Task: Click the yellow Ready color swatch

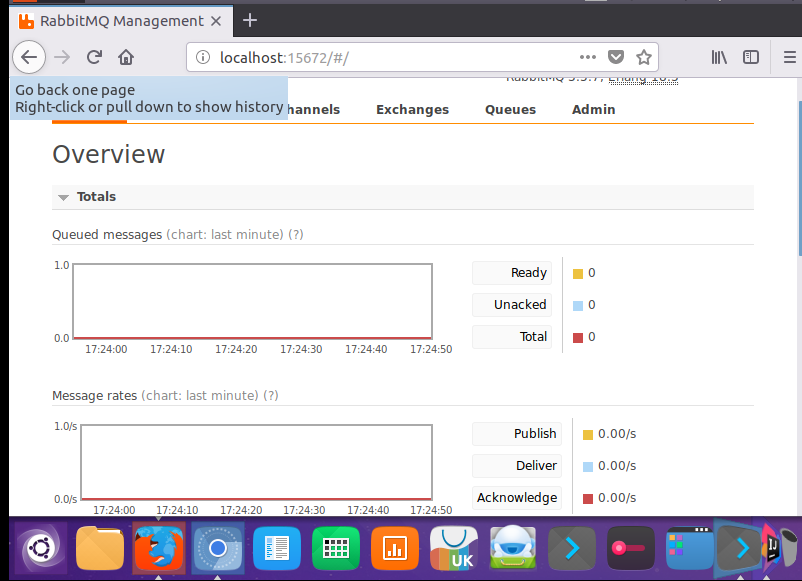Action: [578, 274]
